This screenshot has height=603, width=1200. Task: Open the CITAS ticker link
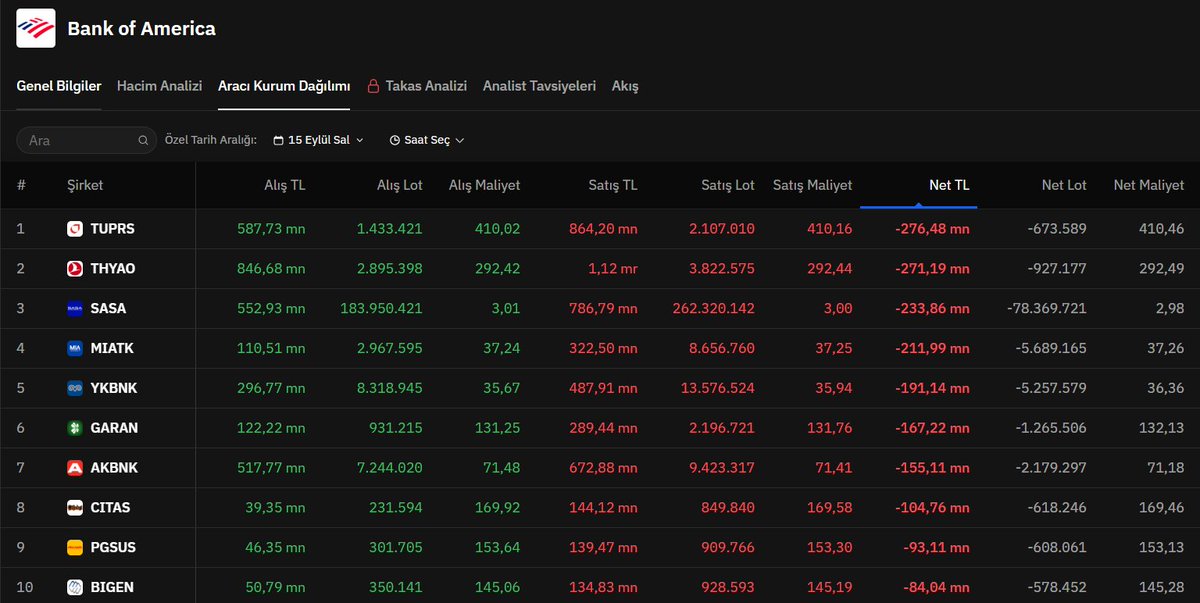click(110, 507)
